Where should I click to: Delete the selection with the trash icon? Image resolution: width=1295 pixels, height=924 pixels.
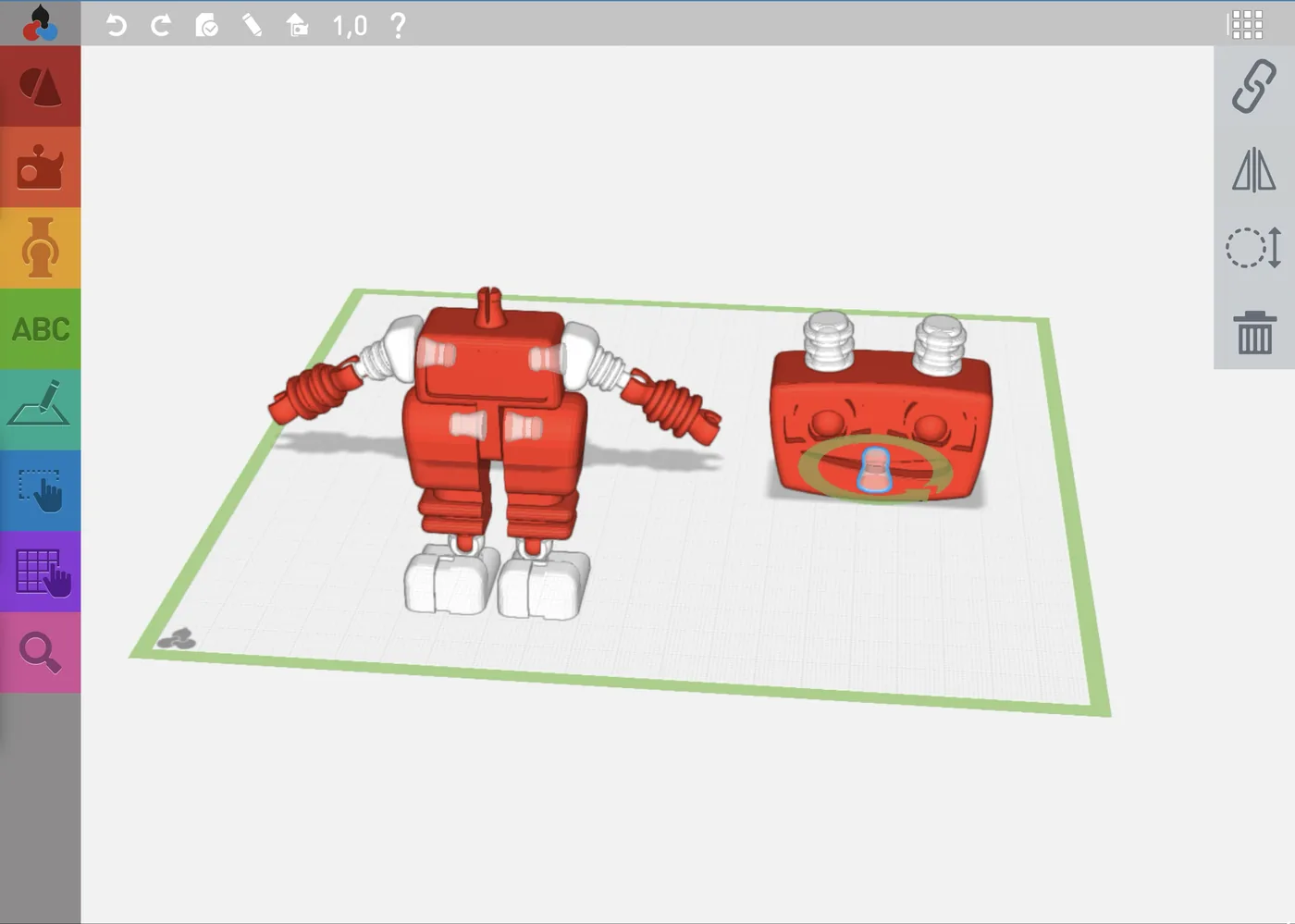(x=1254, y=331)
